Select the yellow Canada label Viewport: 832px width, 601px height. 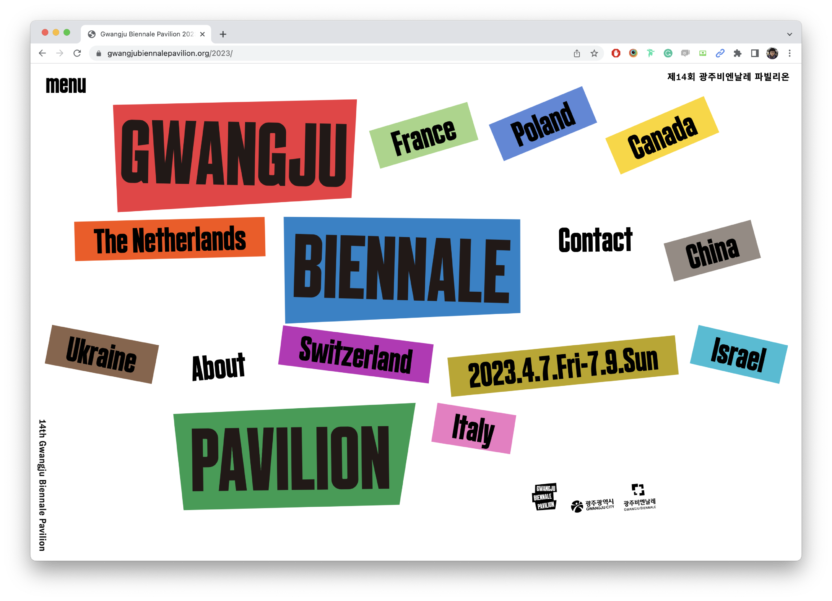coord(662,136)
